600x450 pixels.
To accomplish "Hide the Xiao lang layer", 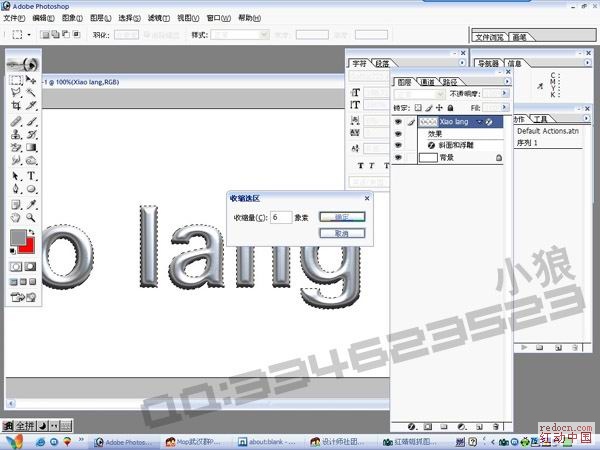I will pos(398,122).
